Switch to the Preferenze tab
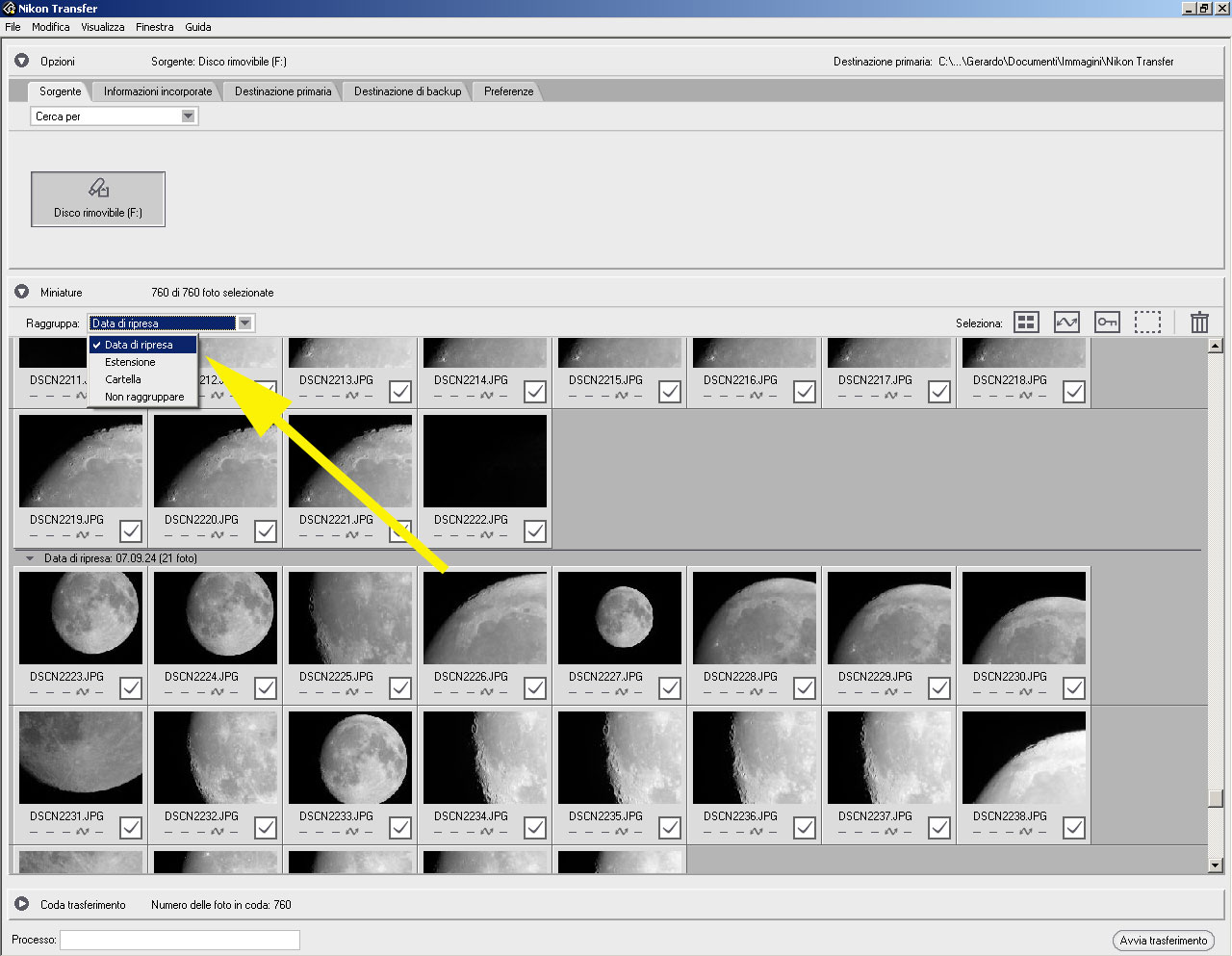The width and height of the screenshot is (1232, 956). (x=508, y=91)
